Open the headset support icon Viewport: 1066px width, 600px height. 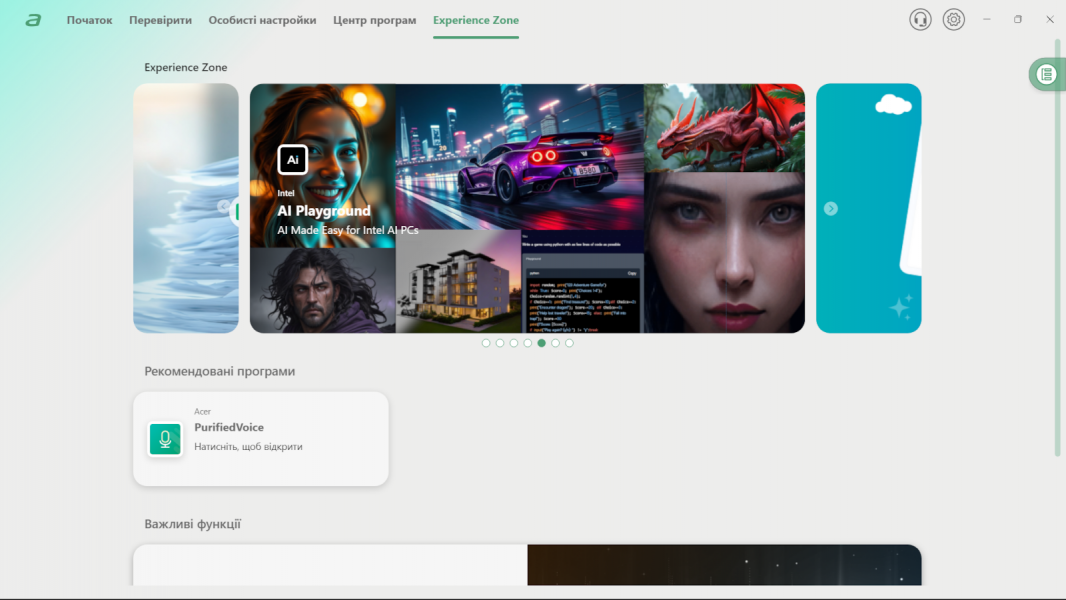coord(920,19)
